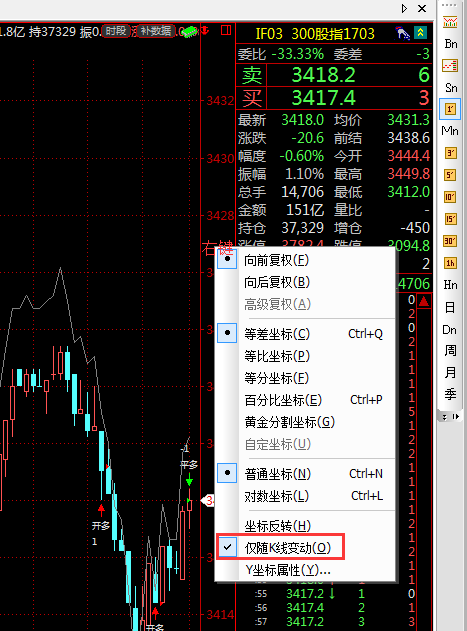The width and height of the screenshot is (467, 631).
Task: Open the intraday time-share chart icon
Action: pos(450,22)
